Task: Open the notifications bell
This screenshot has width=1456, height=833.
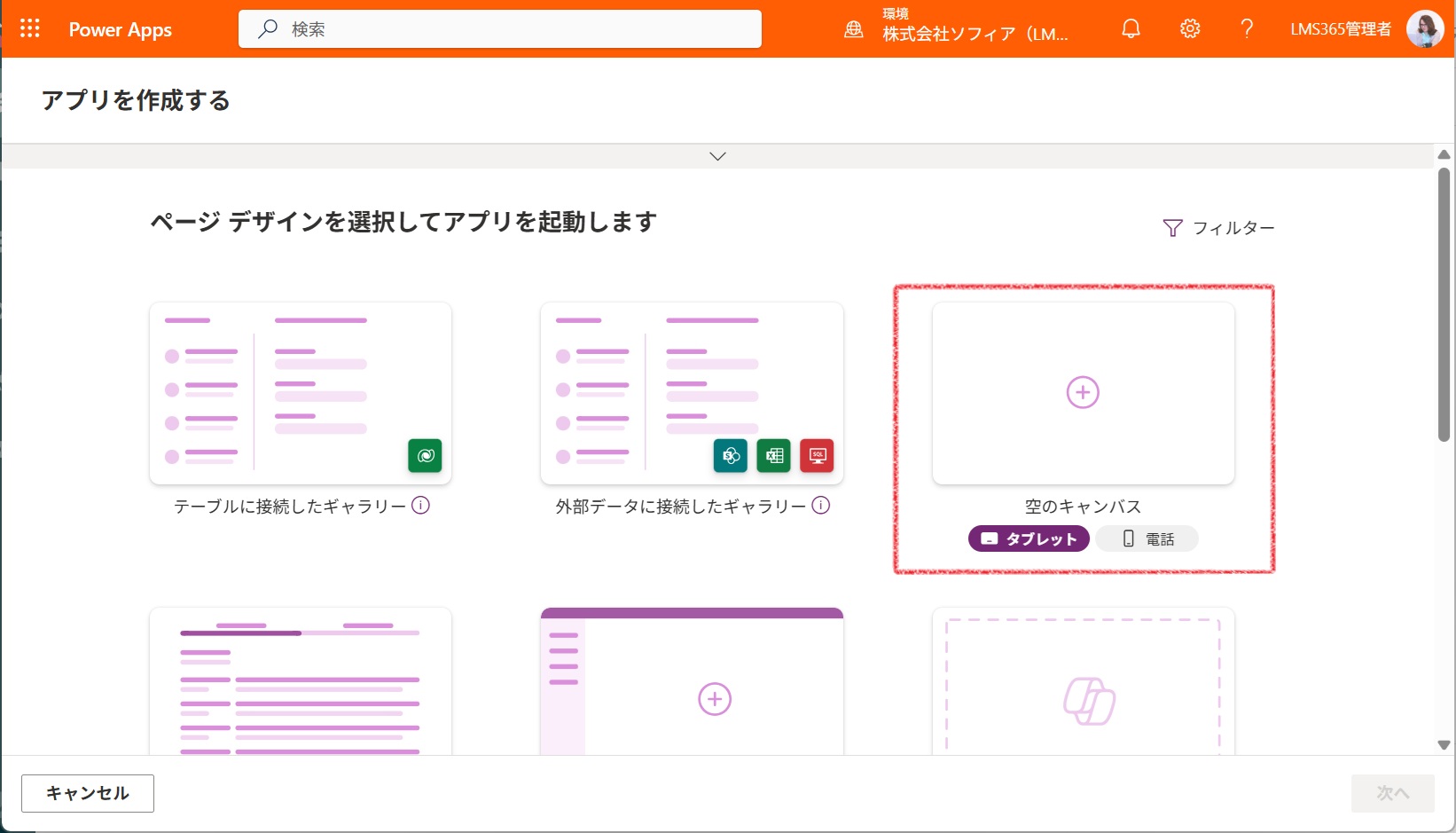Action: click(1131, 29)
